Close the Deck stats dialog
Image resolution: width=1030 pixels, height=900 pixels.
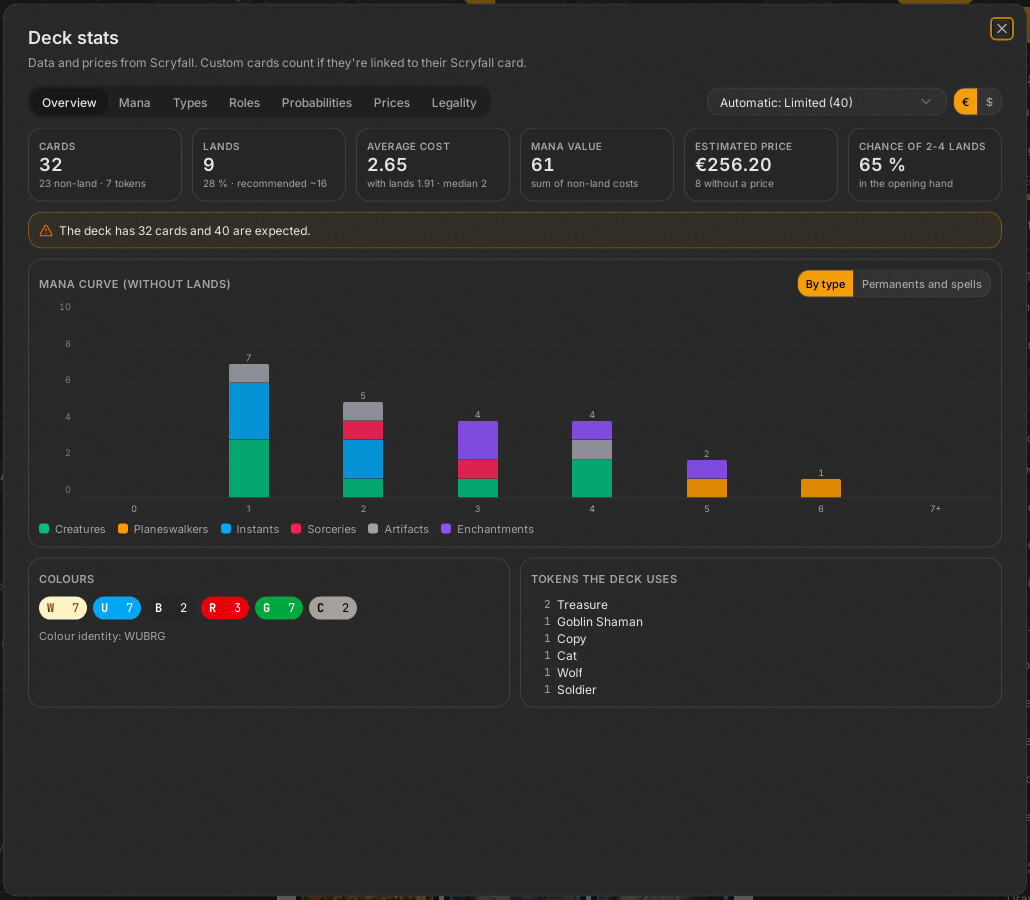click(1001, 29)
